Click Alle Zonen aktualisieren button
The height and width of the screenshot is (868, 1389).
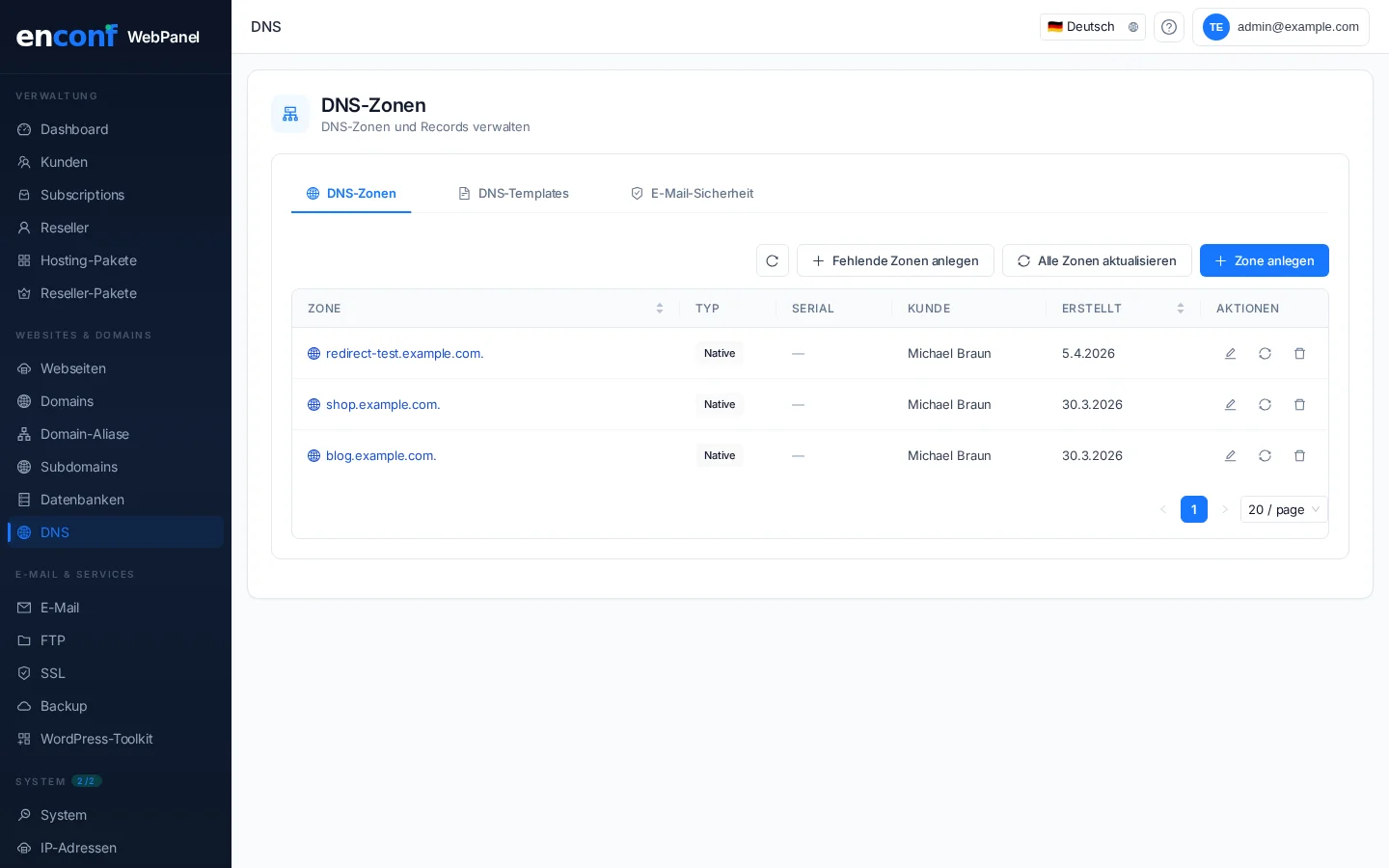coord(1097,260)
